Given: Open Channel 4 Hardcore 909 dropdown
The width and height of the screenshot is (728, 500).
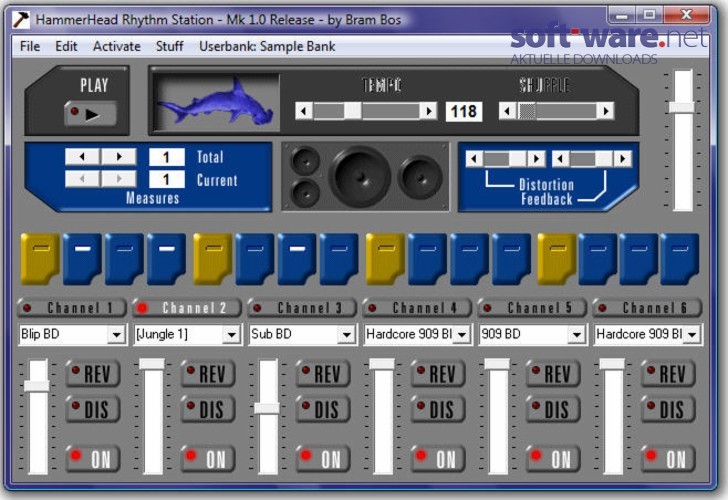Looking at the screenshot, I should point(462,334).
